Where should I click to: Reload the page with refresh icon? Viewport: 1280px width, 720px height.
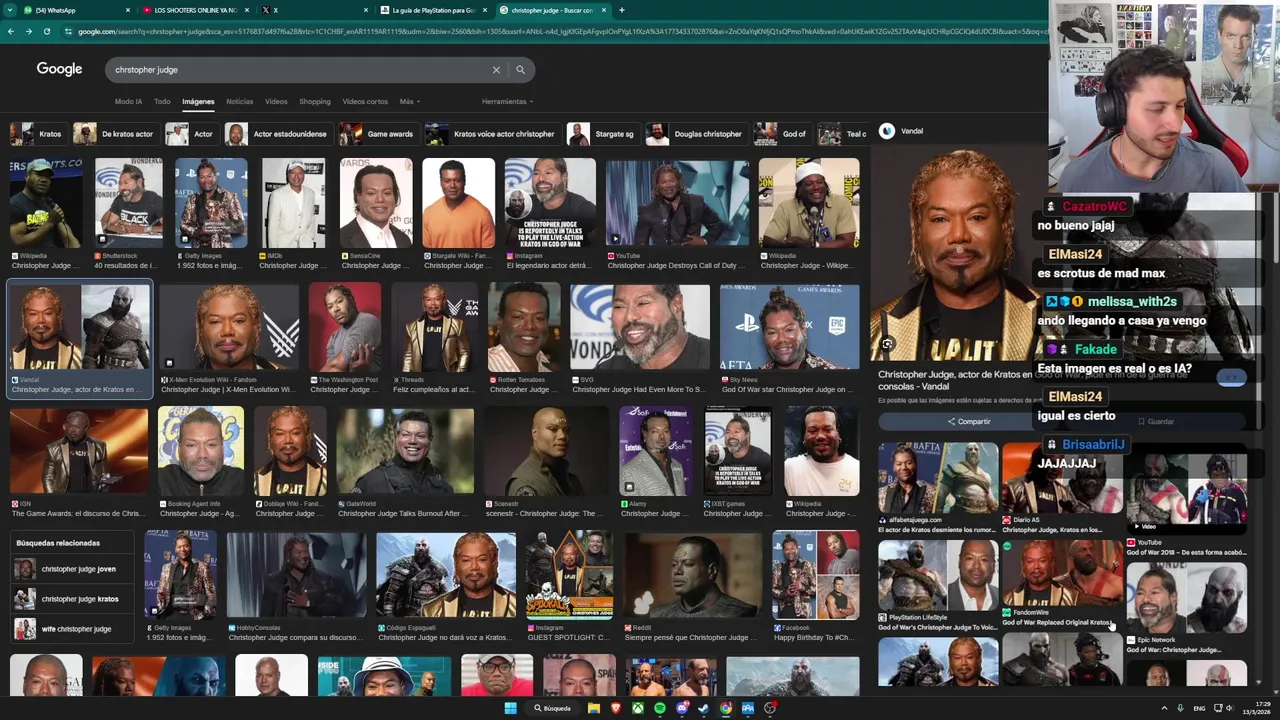tap(46, 31)
